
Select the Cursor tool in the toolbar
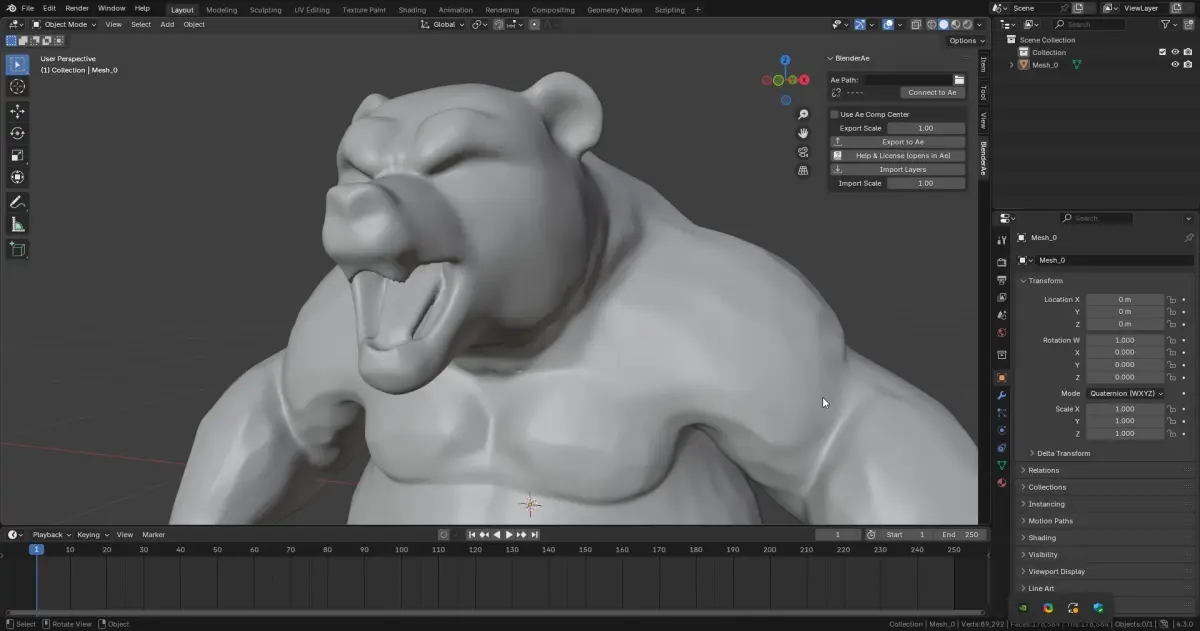(17, 87)
